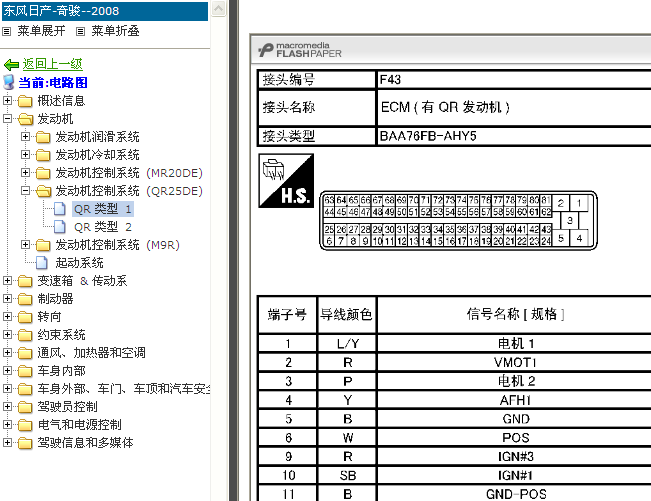Click 菜单展开 to expand all menus
Screen dimensions: 651x501
tap(41, 31)
